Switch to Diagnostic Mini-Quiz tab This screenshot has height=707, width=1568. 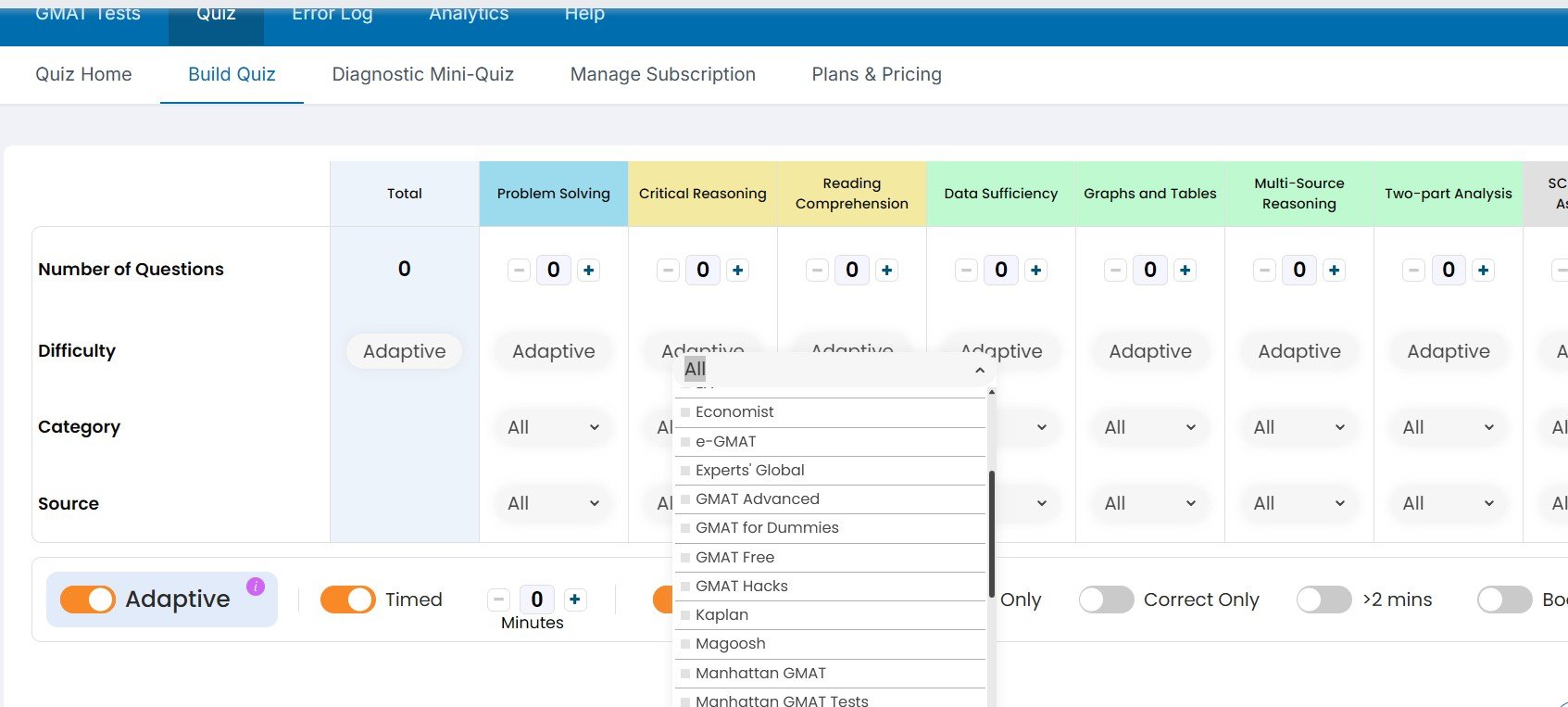[x=422, y=74]
